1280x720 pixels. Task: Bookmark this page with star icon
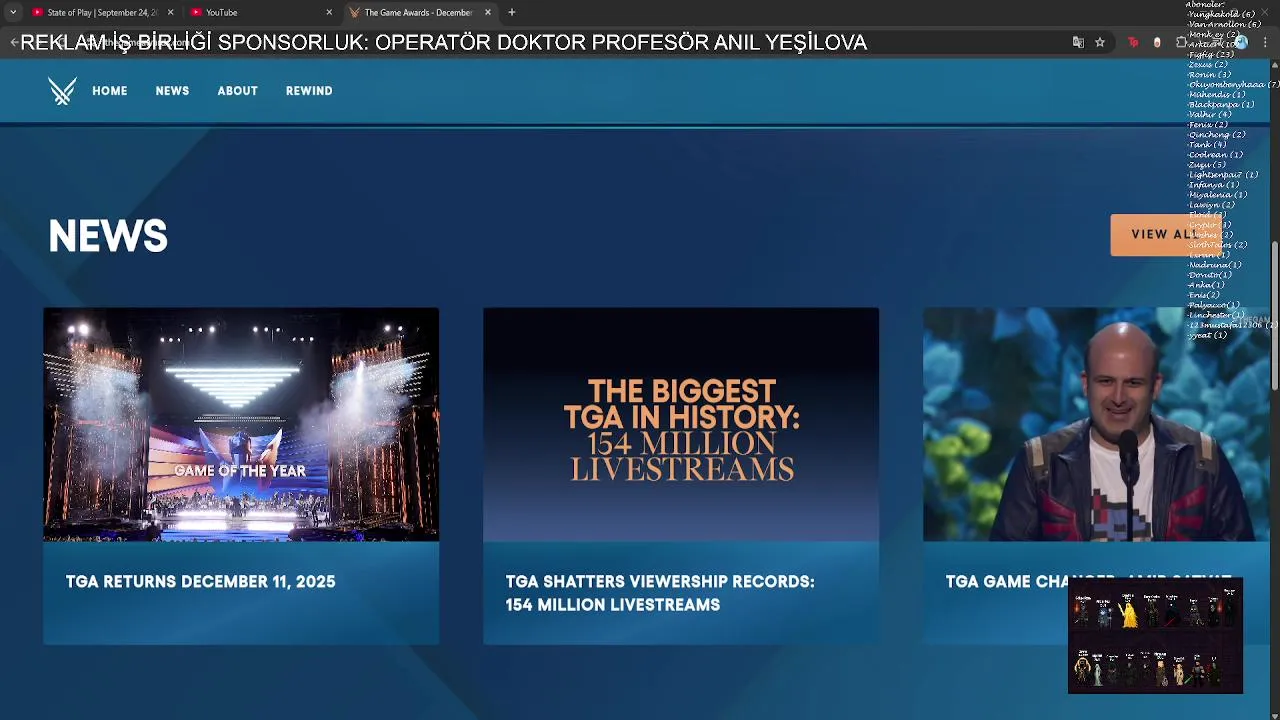[1100, 42]
